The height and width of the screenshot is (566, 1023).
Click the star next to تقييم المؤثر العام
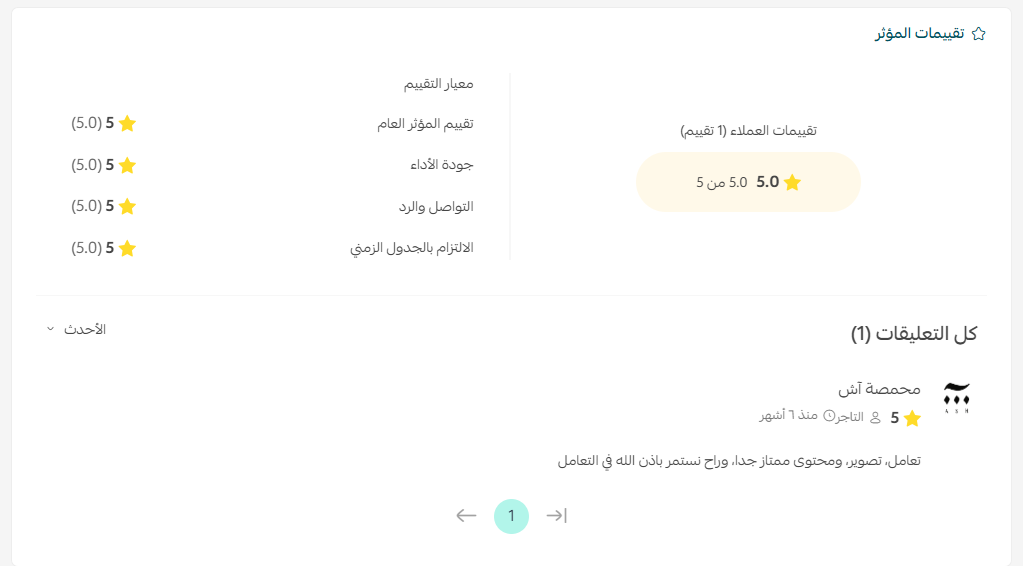[x=127, y=123]
